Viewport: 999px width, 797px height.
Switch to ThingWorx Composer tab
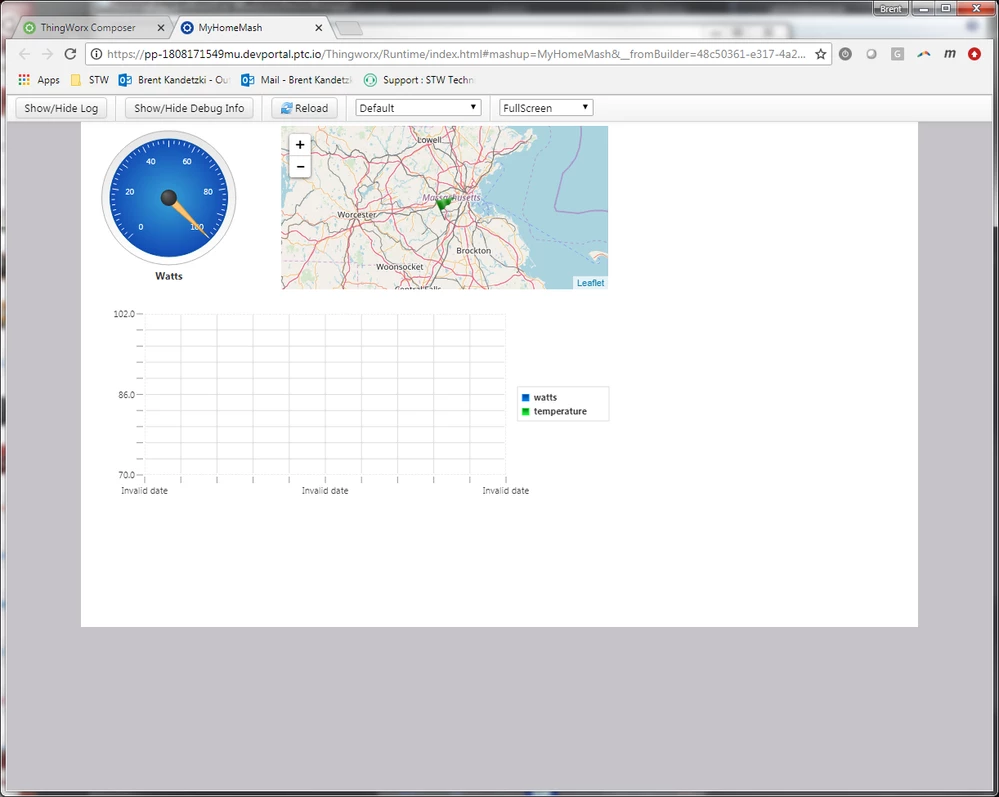[x=88, y=27]
